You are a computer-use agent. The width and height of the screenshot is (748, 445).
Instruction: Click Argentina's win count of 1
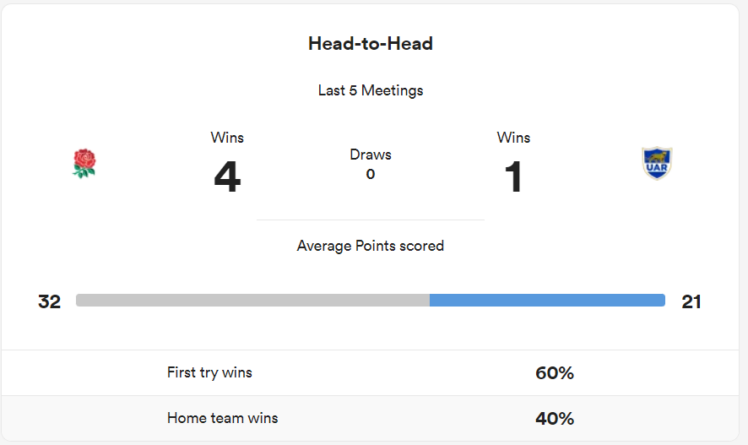click(514, 178)
